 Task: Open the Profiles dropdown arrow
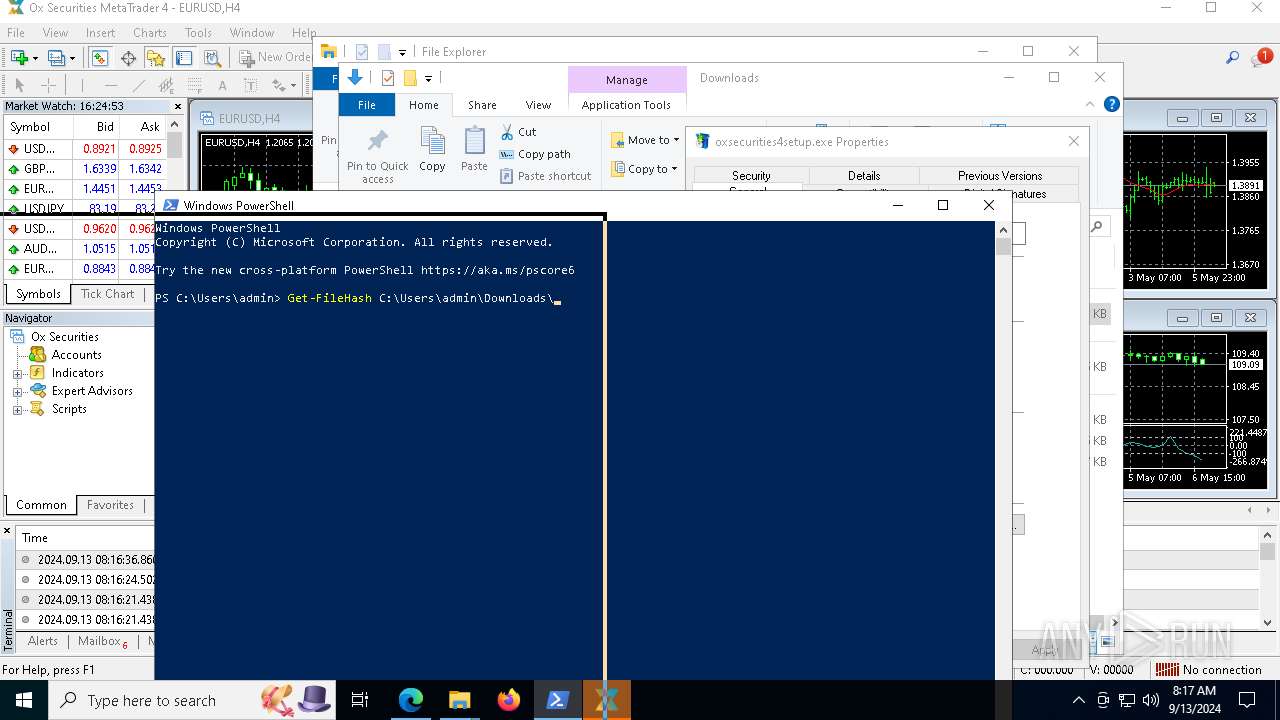pyautogui.click(x=71, y=58)
